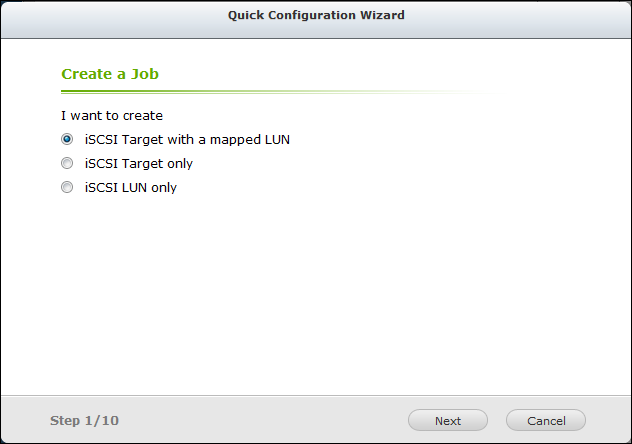632x444 pixels.
Task: Click the 'iSCSI Target with a mapped LUN' label text
Action: coord(187,140)
